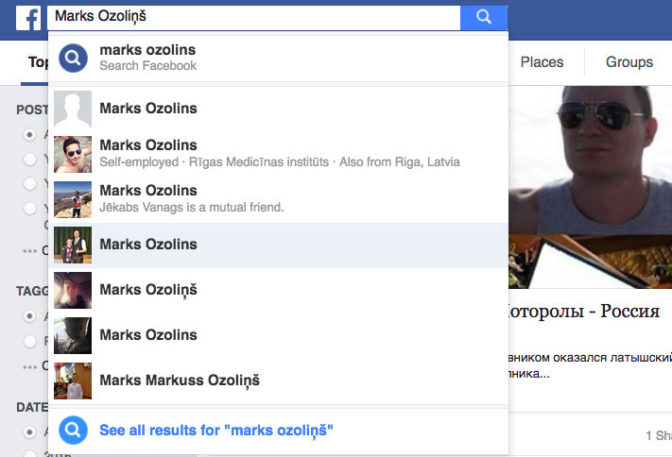Click the Facebook logo icon

[x=28, y=18]
